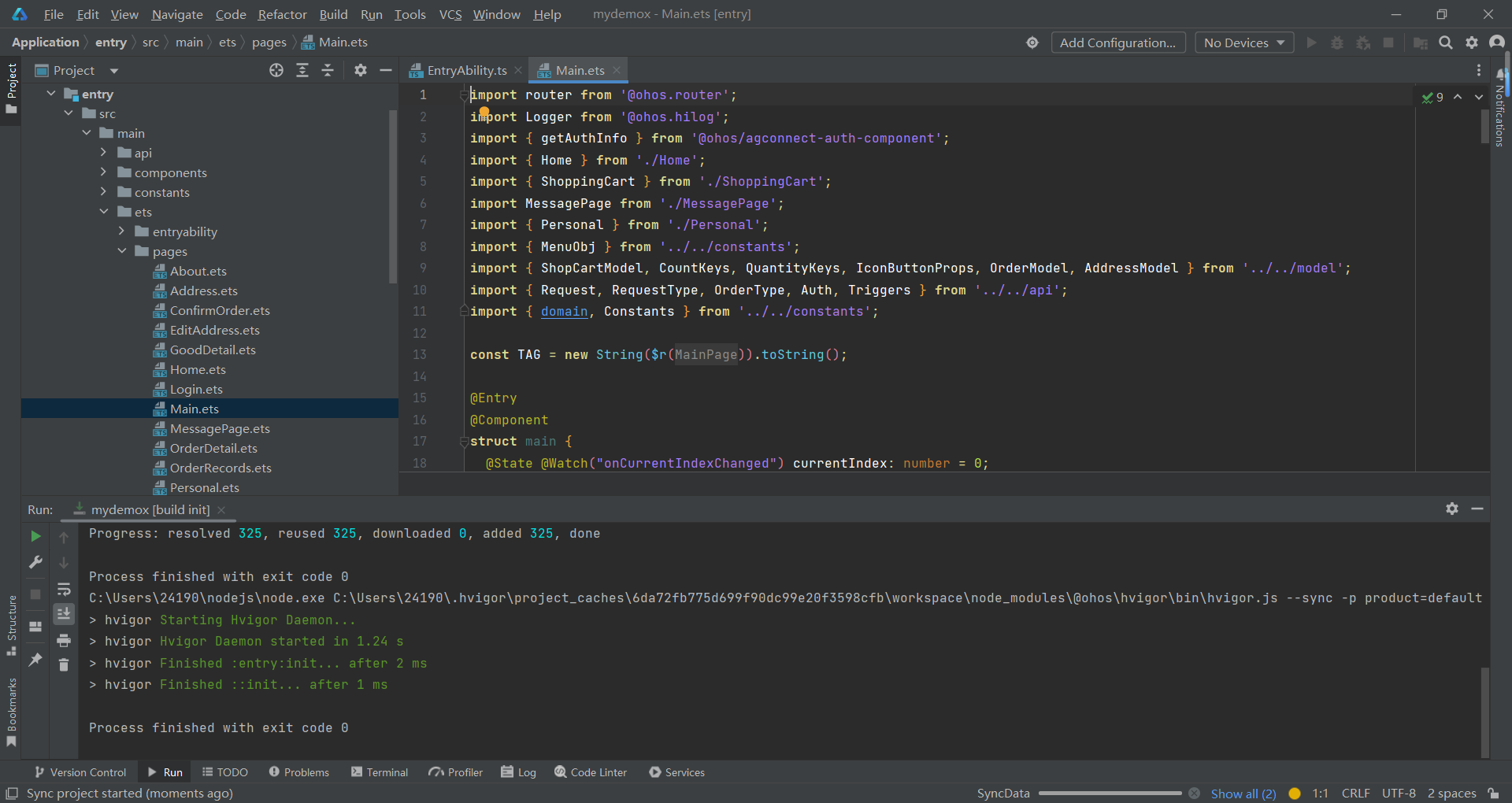Open the user account avatar icon

pos(1497,43)
